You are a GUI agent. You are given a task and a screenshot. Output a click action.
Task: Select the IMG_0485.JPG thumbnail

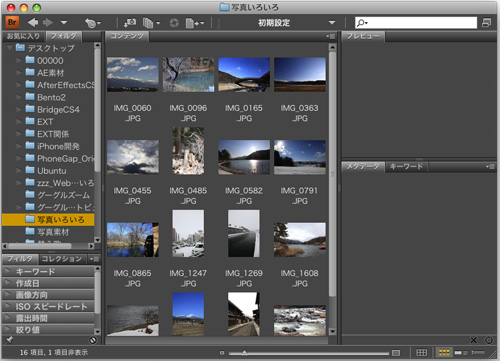pos(188,151)
